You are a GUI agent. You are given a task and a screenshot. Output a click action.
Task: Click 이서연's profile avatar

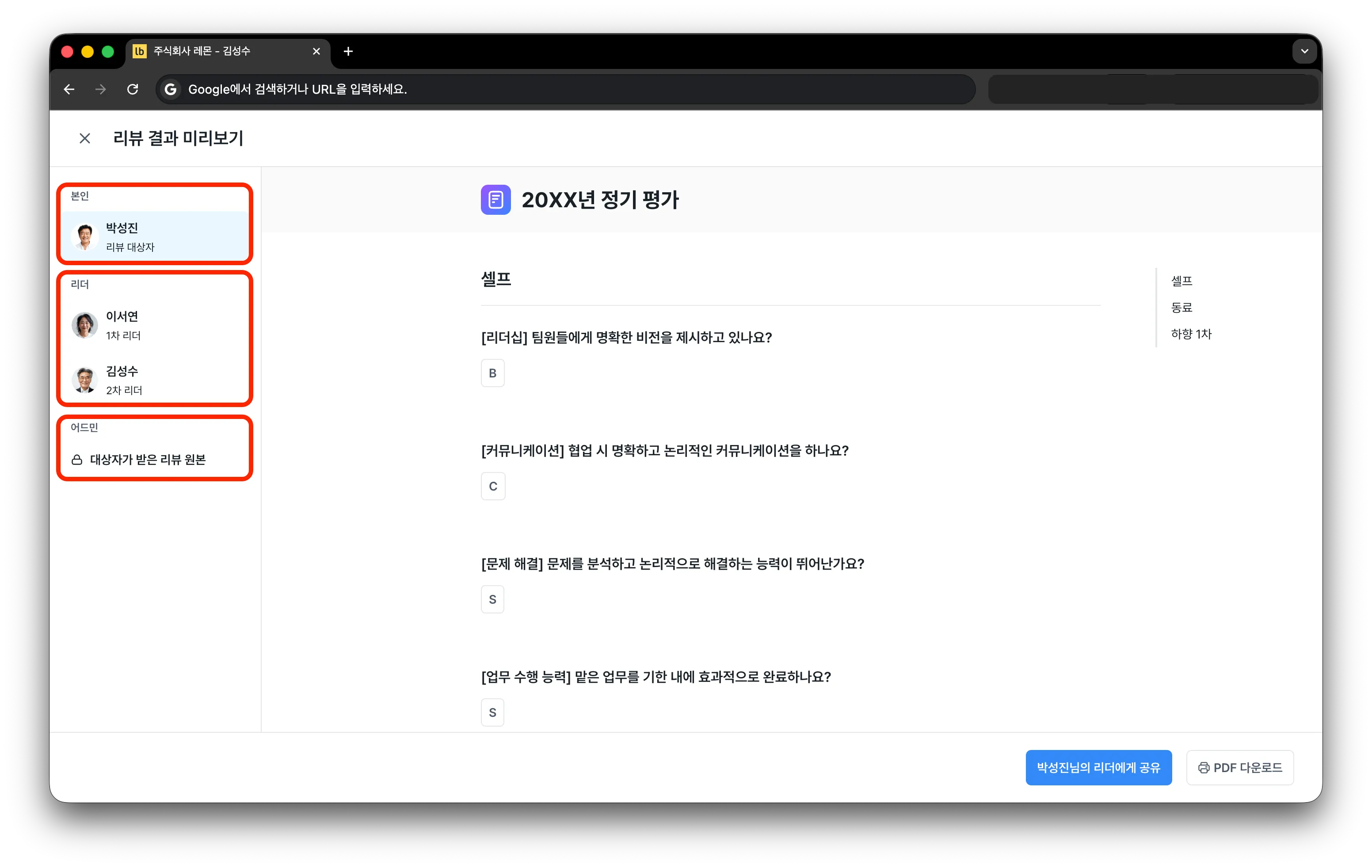[x=85, y=325]
